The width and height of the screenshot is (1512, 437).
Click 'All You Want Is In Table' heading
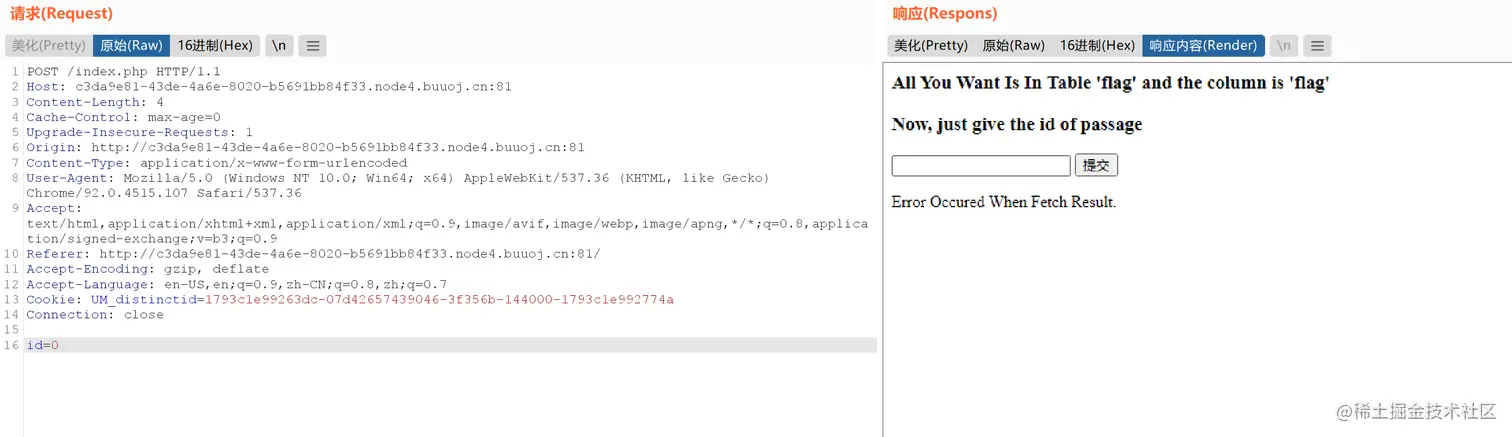click(1110, 83)
